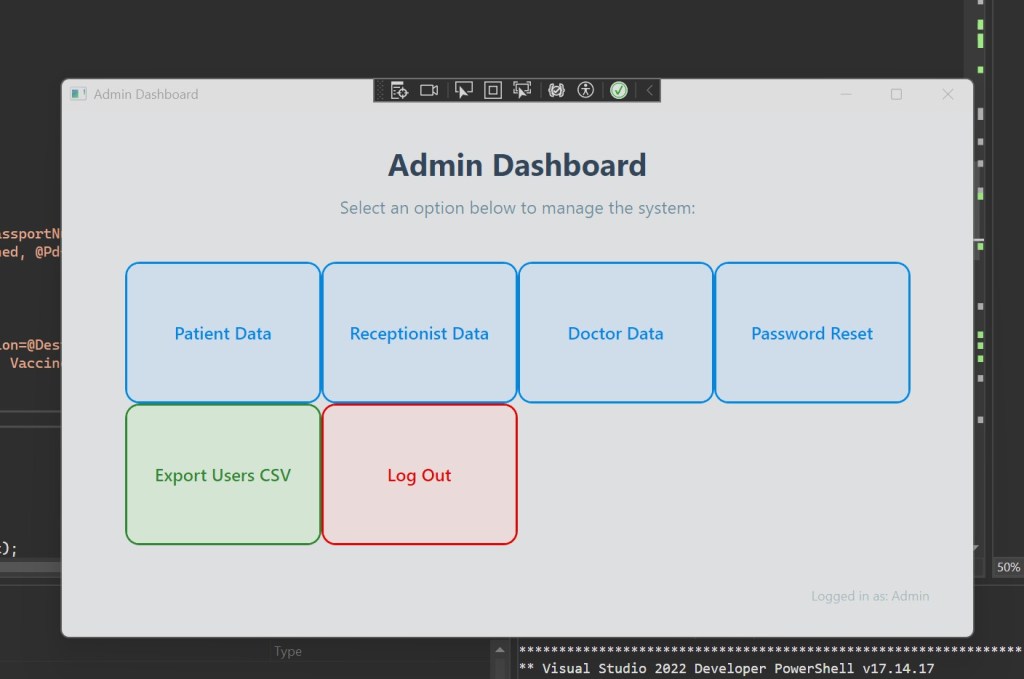This screenshot has height=679, width=1024.
Task: Collapse the in-app debug toolbar chevron
Action: tap(649, 90)
